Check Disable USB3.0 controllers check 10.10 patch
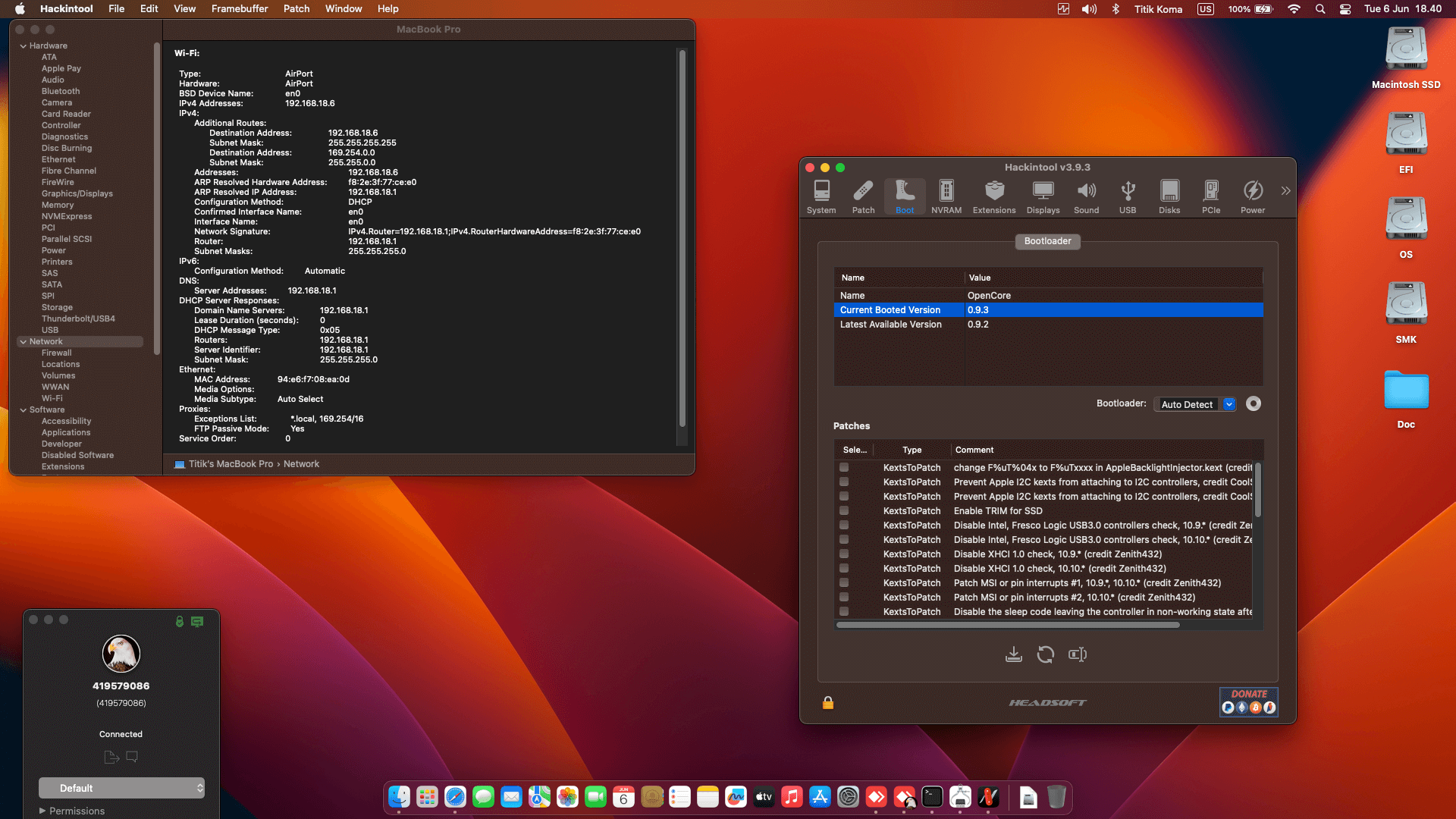Viewport: 1456px width, 819px height. (844, 540)
